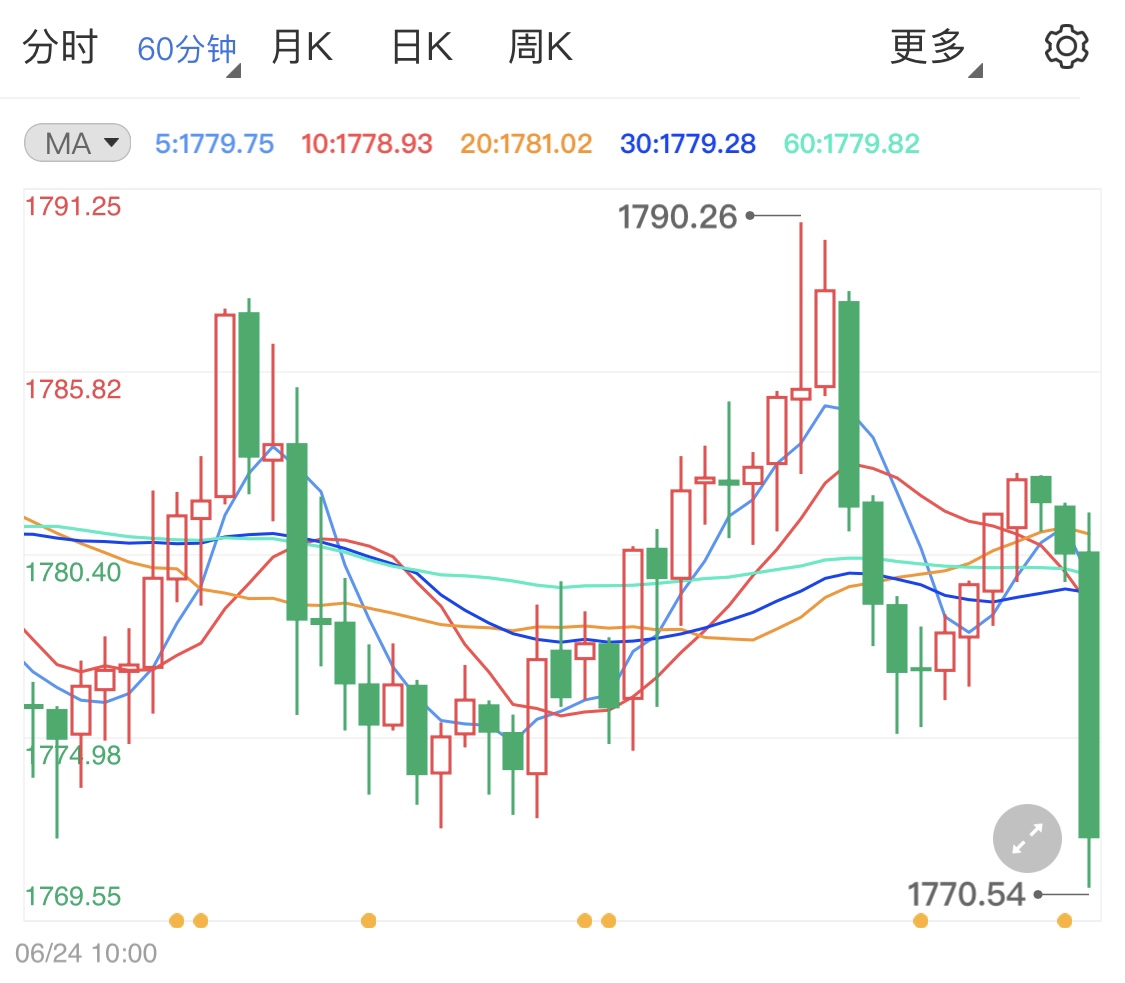Click the tall green candle under the 1790.26 peak
Screen dimensions: 1125x983
pos(849,404)
